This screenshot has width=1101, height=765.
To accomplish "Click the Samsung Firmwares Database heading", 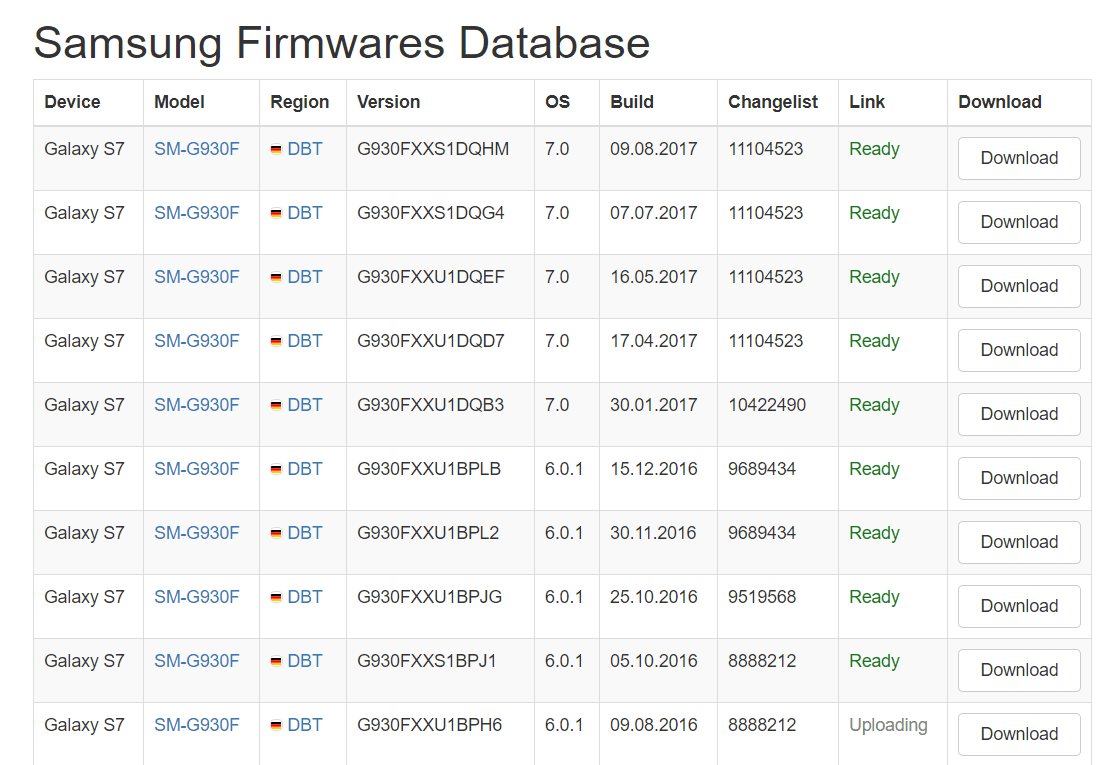I will click(x=342, y=43).
